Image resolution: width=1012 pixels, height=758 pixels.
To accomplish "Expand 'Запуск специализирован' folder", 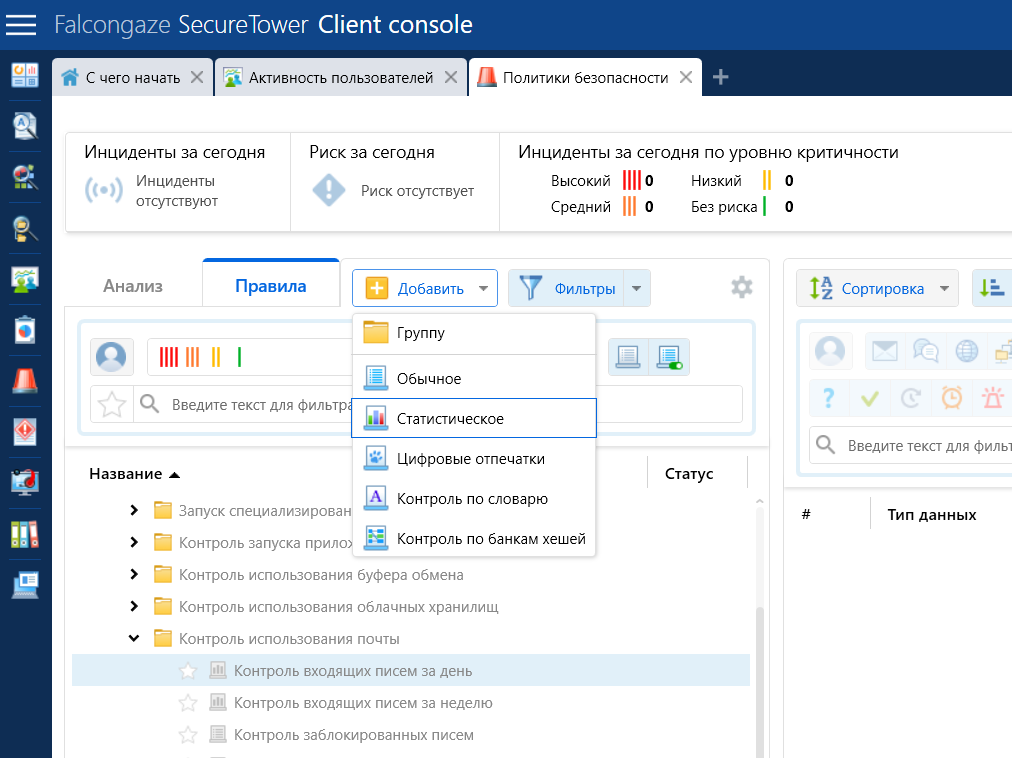I will pos(134,511).
